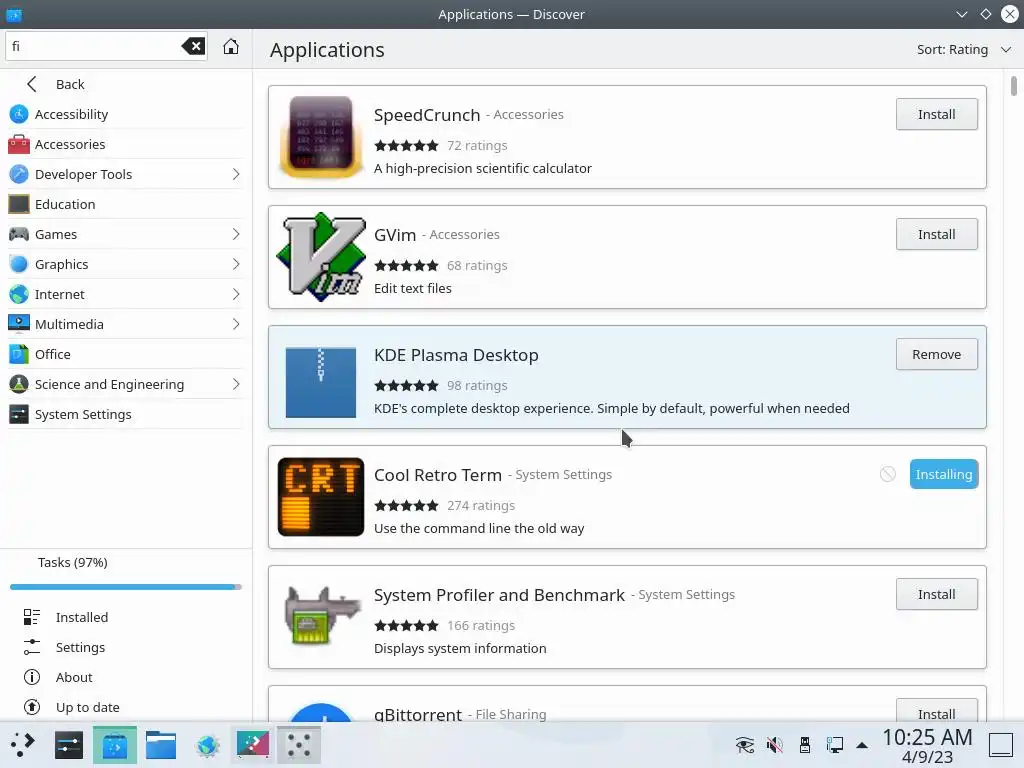The height and width of the screenshot is (768, 1024).
Task: Expand the Multimedia subcategories chevron
Action: tap(236, 325)
